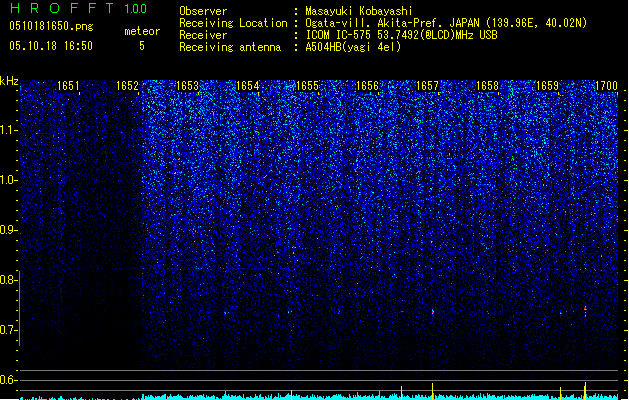The width and height of the screenshot is (629, 400).
Task: Click the 1652 time marker
Action: (127, 86)
